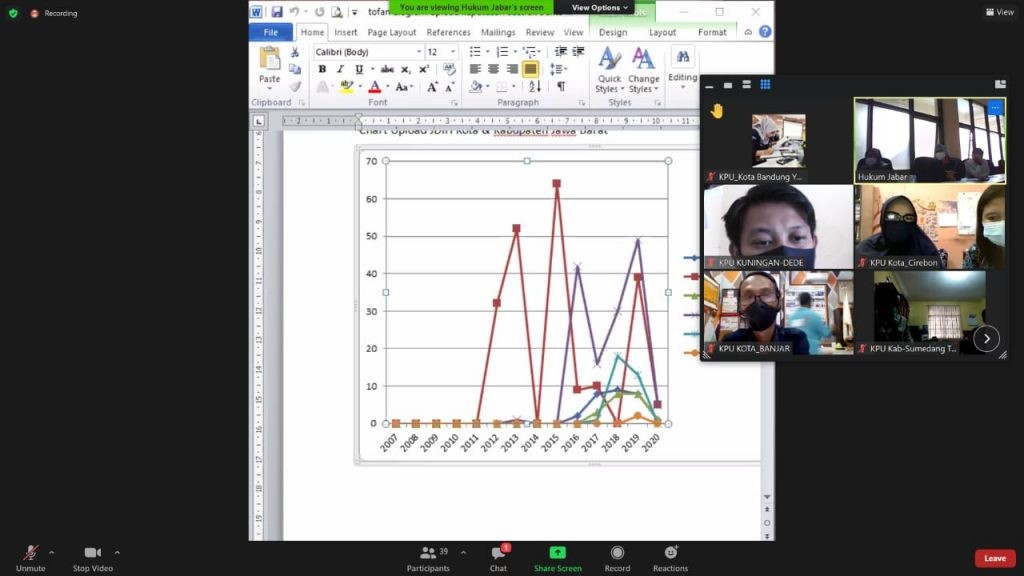Screen dimensions: 1024x576
Task: Click the View button at top right
Action: click(999, 12)
